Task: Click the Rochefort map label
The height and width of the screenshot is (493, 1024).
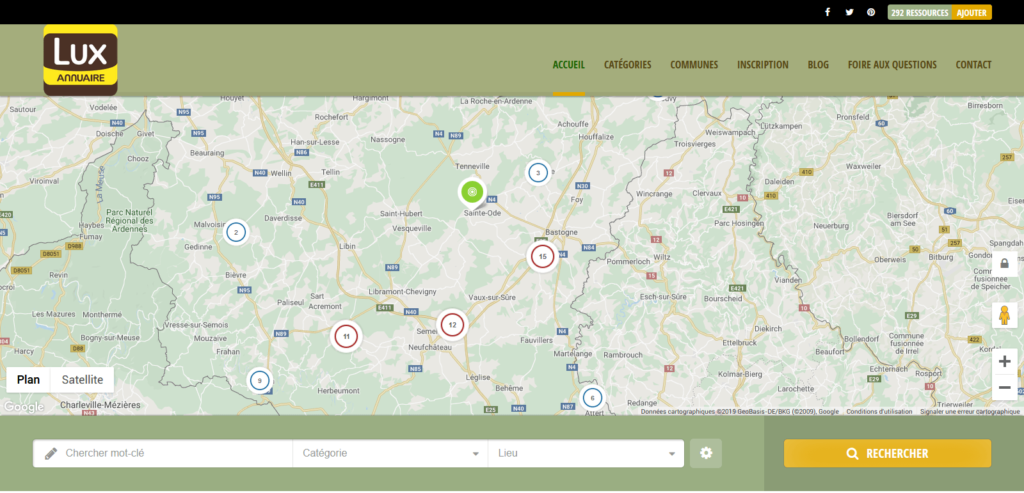Action: 332,117
